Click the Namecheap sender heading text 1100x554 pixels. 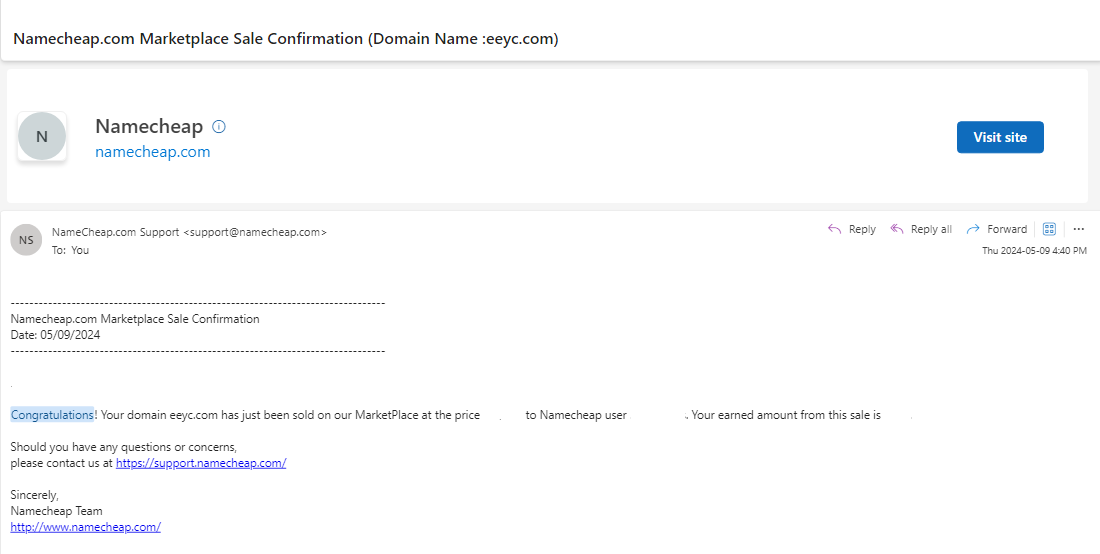[x=149, y=126]
